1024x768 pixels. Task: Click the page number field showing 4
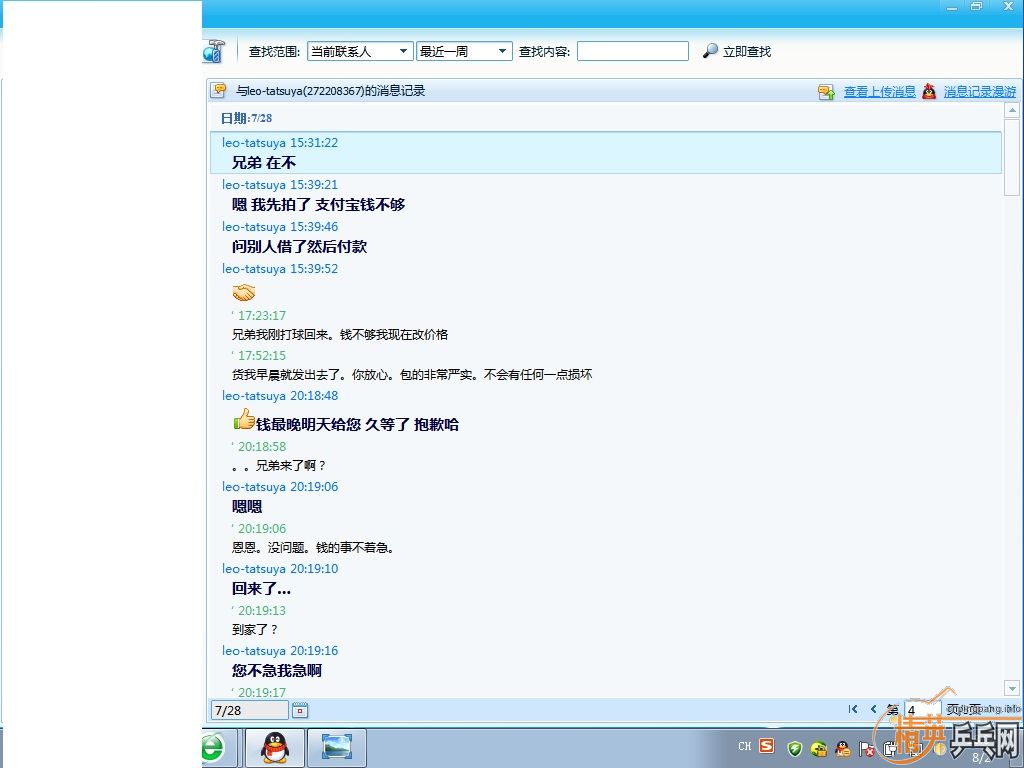(x=921, y=710)
